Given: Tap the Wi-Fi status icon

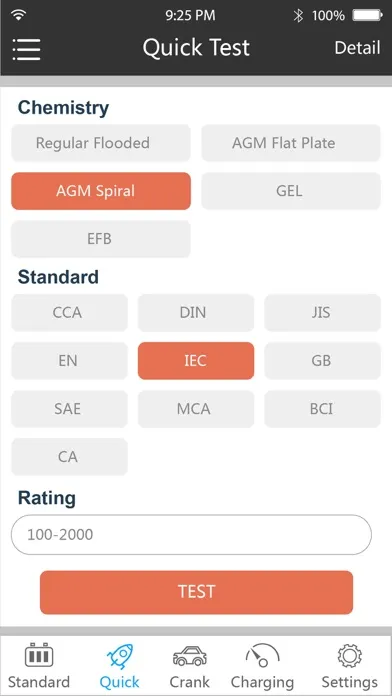Looking at the screenshot, I should [x=19, y=15].
